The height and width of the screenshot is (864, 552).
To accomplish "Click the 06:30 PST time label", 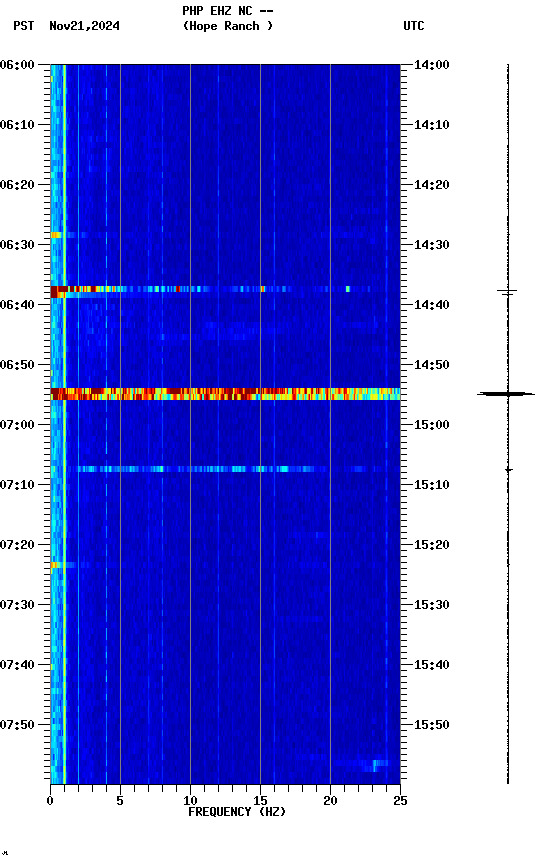I will click(17, 245).
